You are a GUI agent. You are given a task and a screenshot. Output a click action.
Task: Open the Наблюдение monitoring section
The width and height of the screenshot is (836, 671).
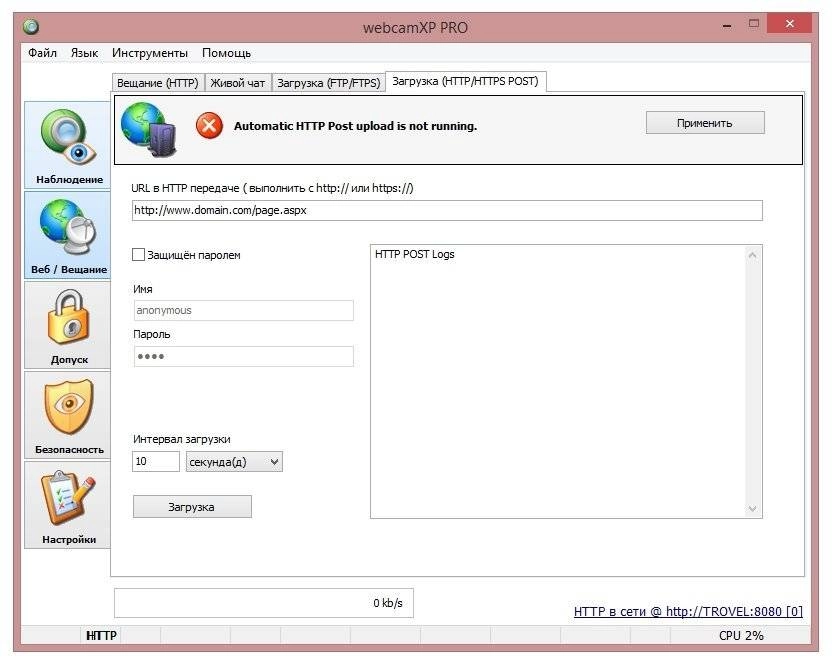pyautogui.click(x=68, y=145)
